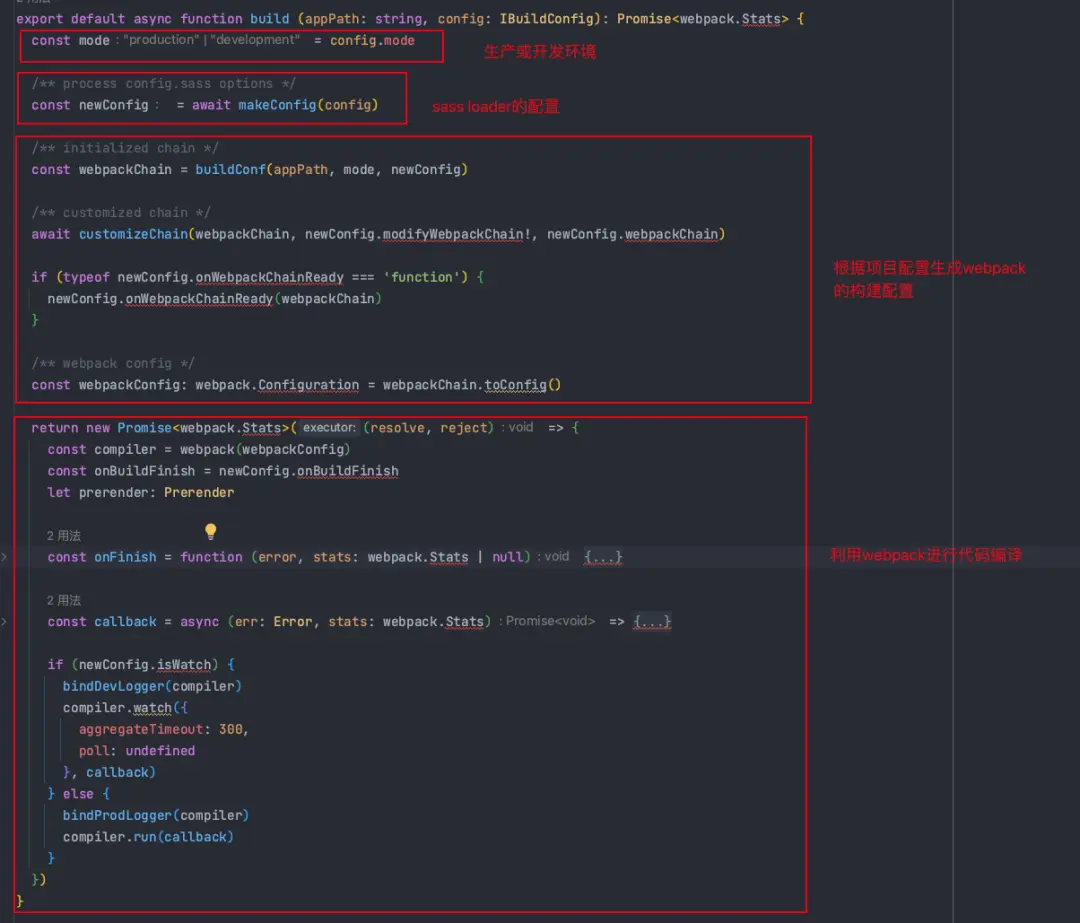This screenshot has height=923, width=1080.
Task: Click the toConfig() method call
Action: point(522,384)
